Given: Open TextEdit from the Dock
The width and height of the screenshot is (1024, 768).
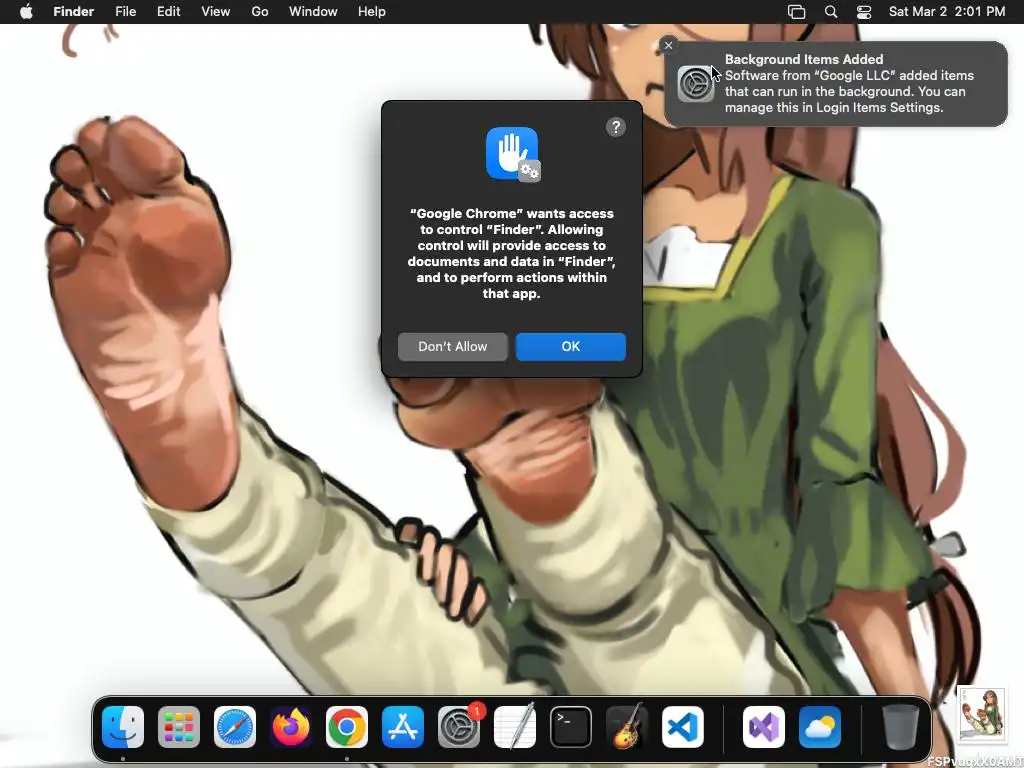Looking at the screenshot, I should click(515, 727).
